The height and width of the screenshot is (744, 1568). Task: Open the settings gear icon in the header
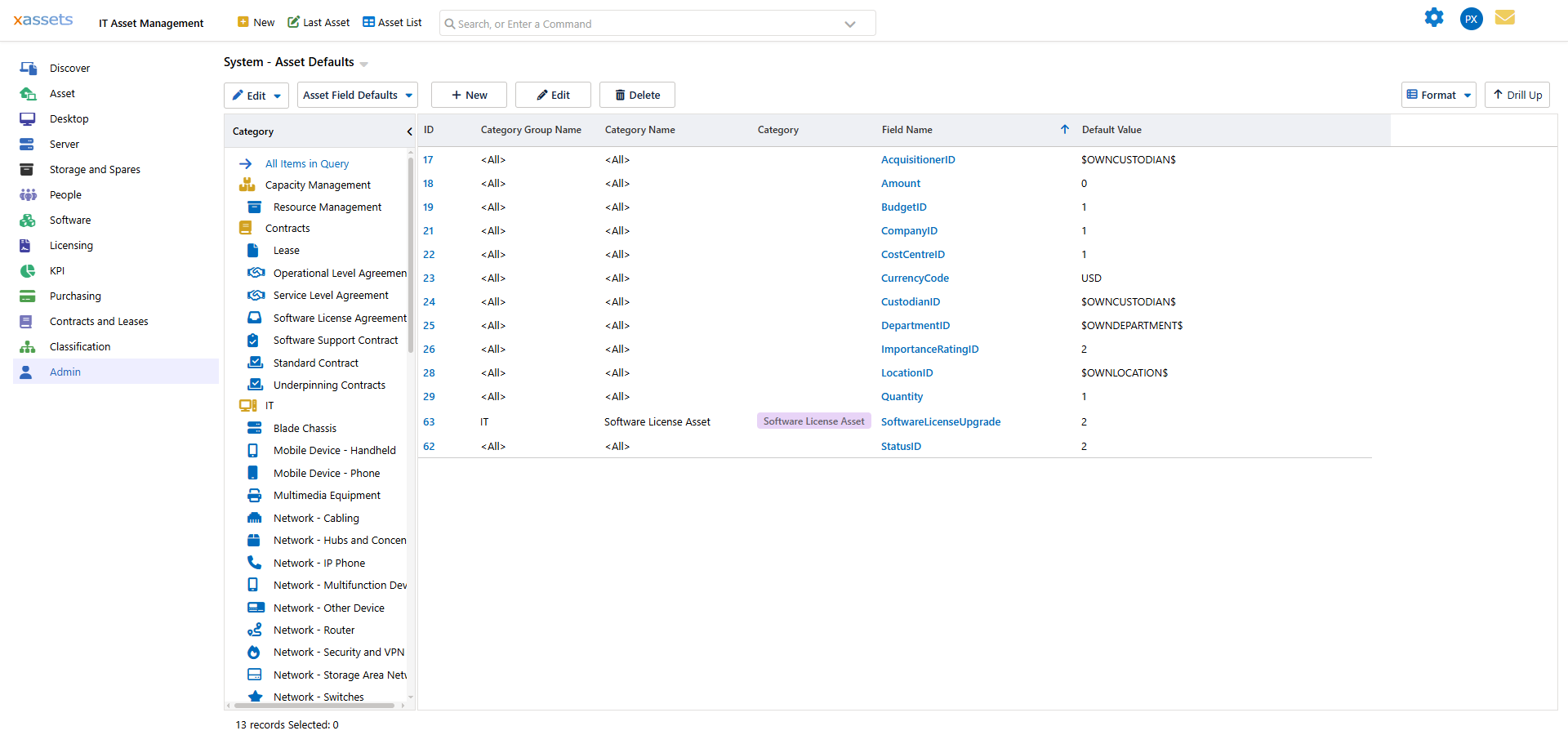pos(1434,17)
